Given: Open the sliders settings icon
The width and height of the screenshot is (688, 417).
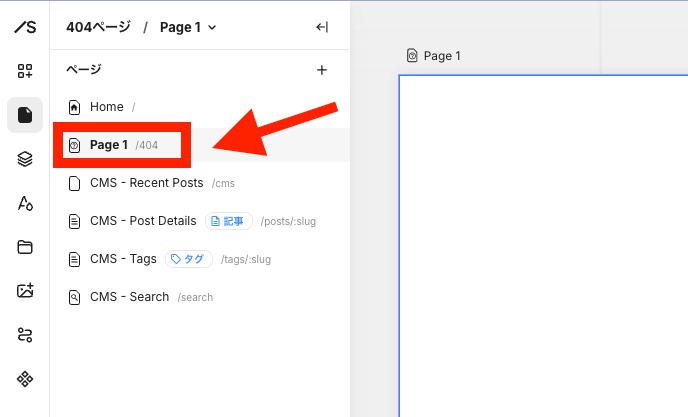Looking at the screenshot, I should click(x=25, y=335).
